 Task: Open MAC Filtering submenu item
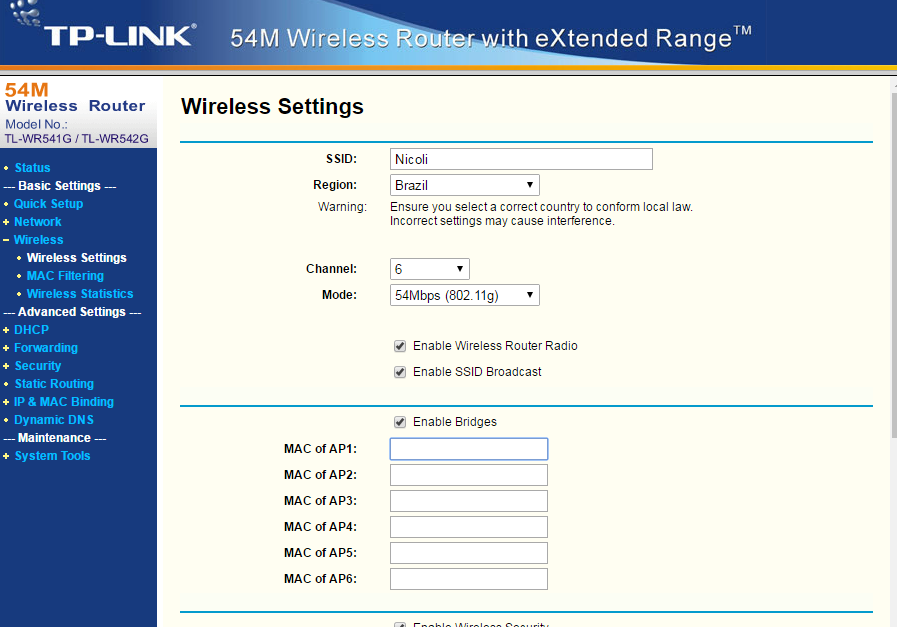tap(65, 276)
